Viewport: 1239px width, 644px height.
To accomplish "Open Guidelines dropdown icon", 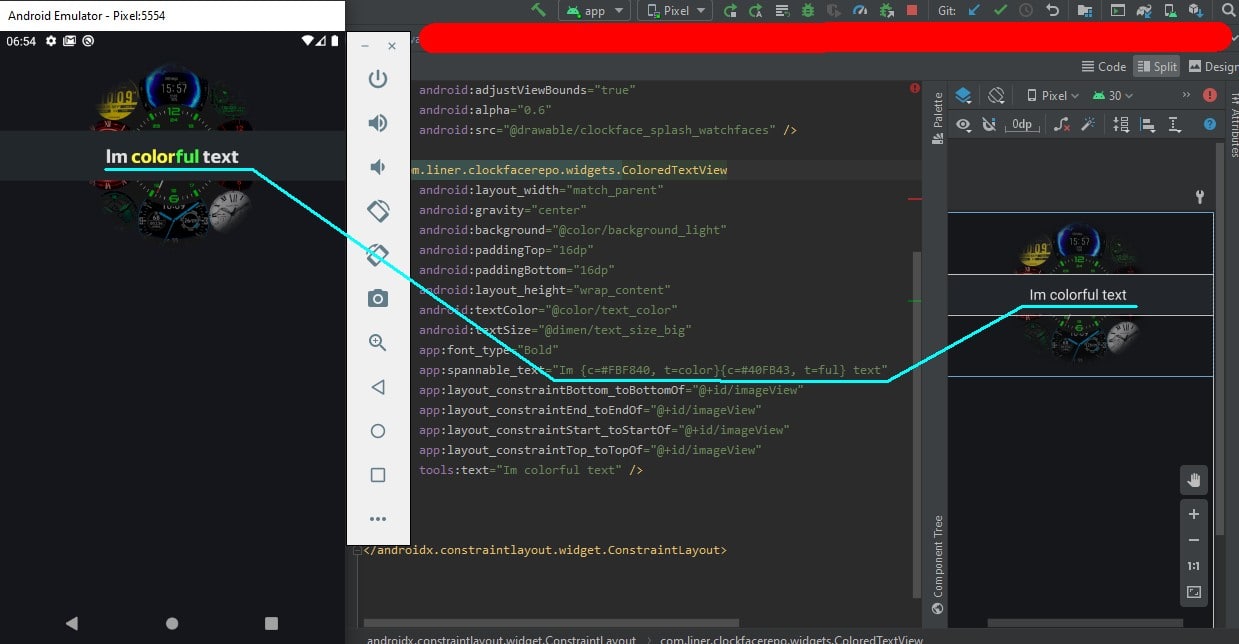I will pyautogui.click(x=1175, y=125).
